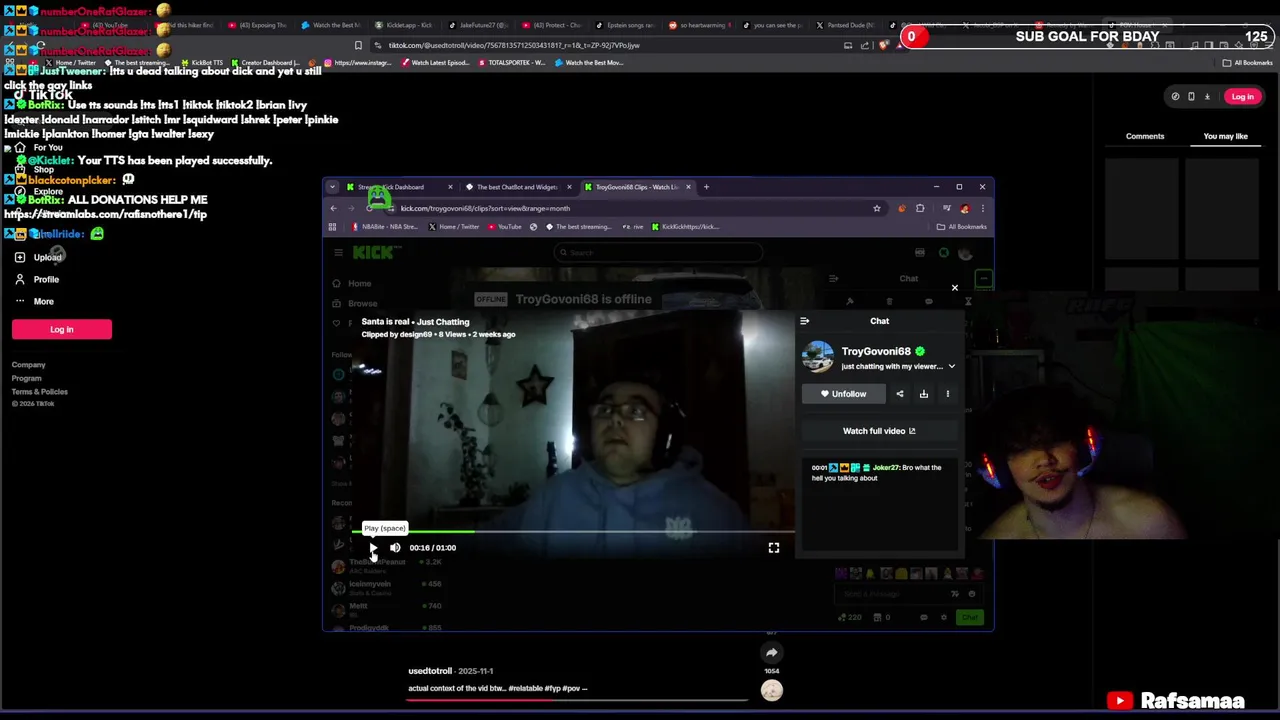Open the Kick sidebar hamburger menu
Image resolution: width=1280 pixels, height=720 pixels.
[339, 253]
